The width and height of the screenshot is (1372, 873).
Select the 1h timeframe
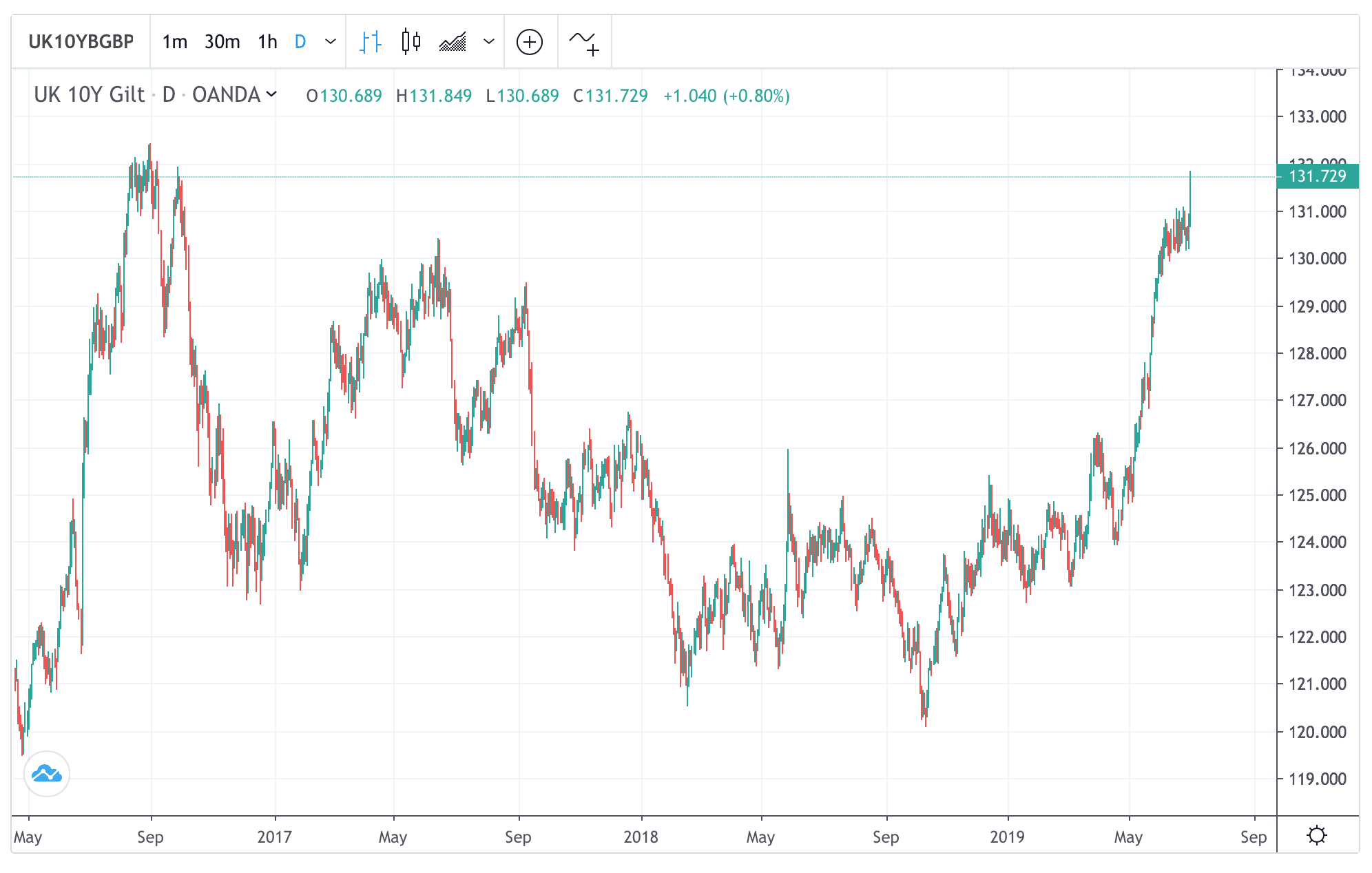(x=267, y=42)
